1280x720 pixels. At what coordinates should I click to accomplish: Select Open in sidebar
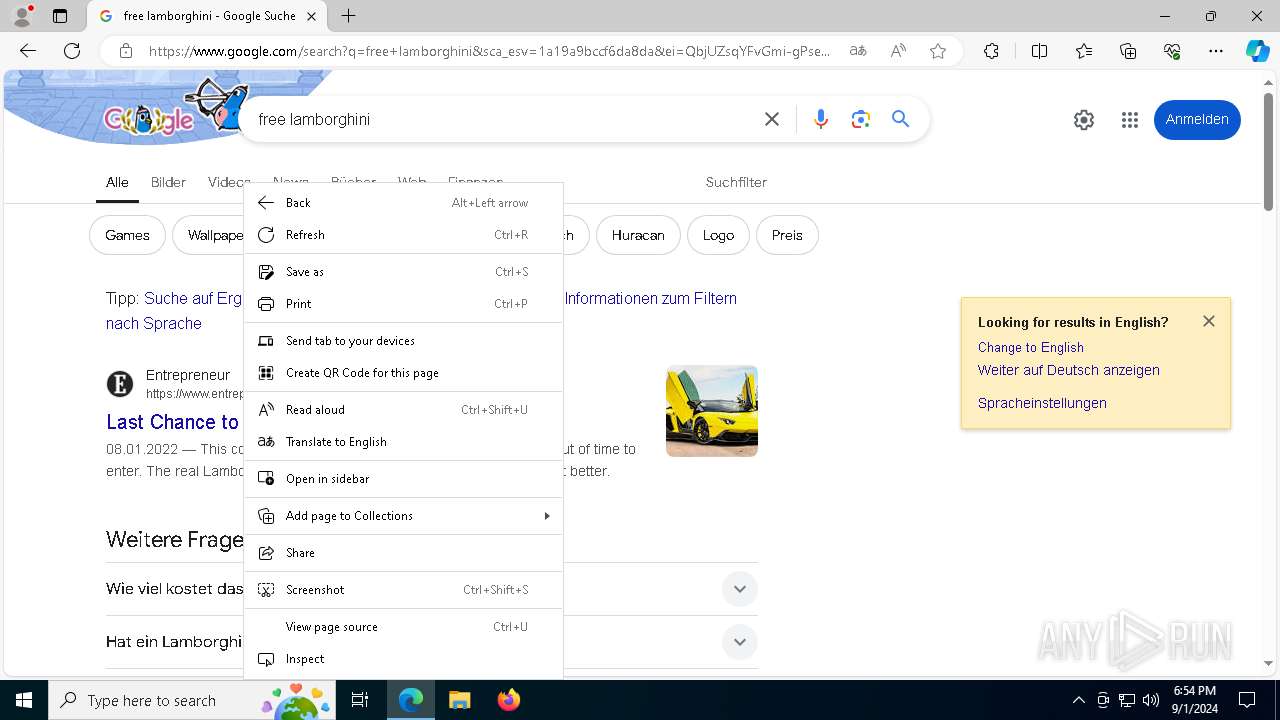pyautogui.click(x=403, y=479)
